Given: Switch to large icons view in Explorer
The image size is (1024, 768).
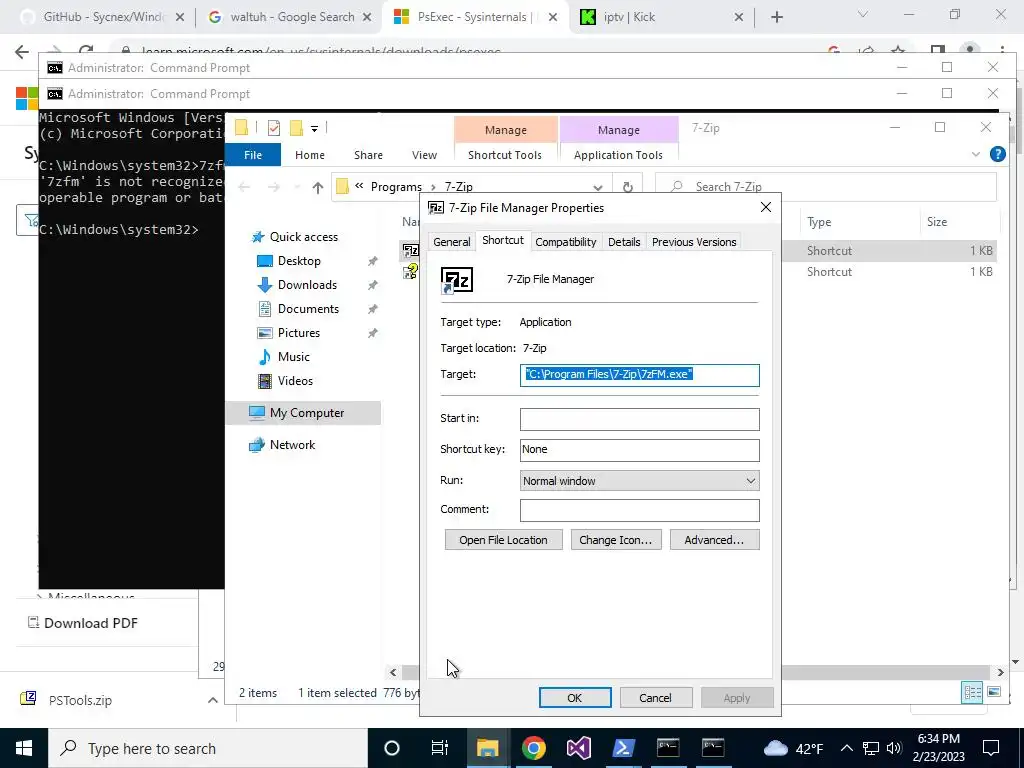Looking at the screenshot, I should [994, 692].
